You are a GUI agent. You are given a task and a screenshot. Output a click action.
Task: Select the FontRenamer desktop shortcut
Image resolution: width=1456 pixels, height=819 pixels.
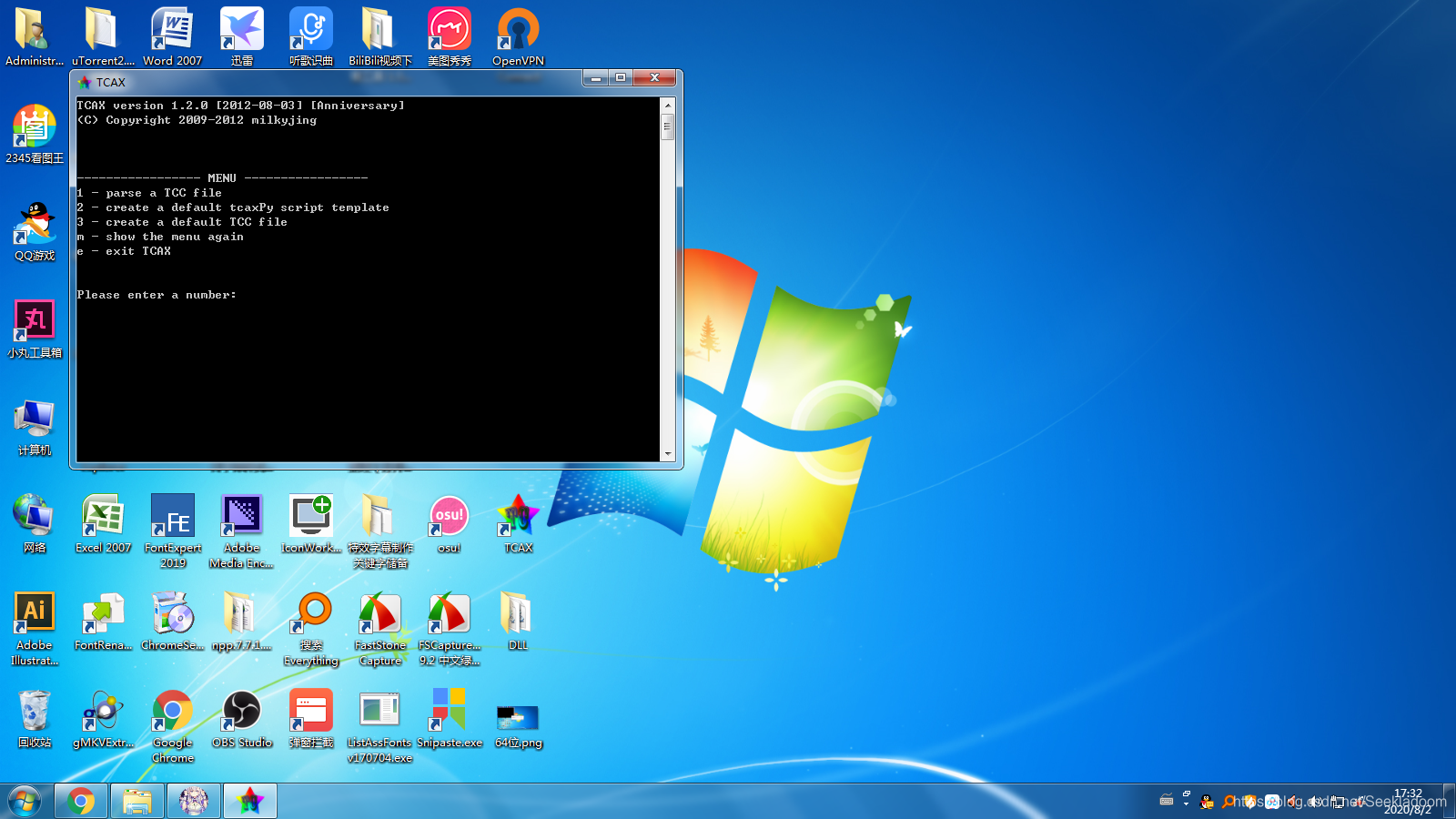click(103, 621)
